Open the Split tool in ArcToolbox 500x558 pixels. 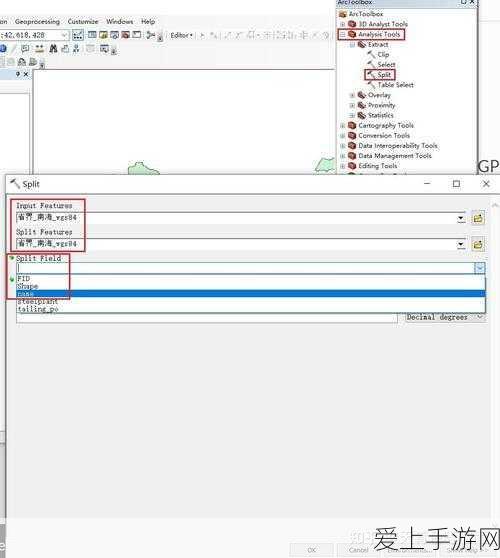[x=380, y=75]
